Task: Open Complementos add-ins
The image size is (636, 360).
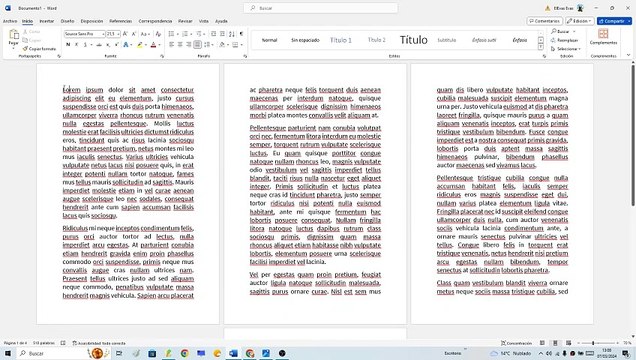Action: point(603,36)
